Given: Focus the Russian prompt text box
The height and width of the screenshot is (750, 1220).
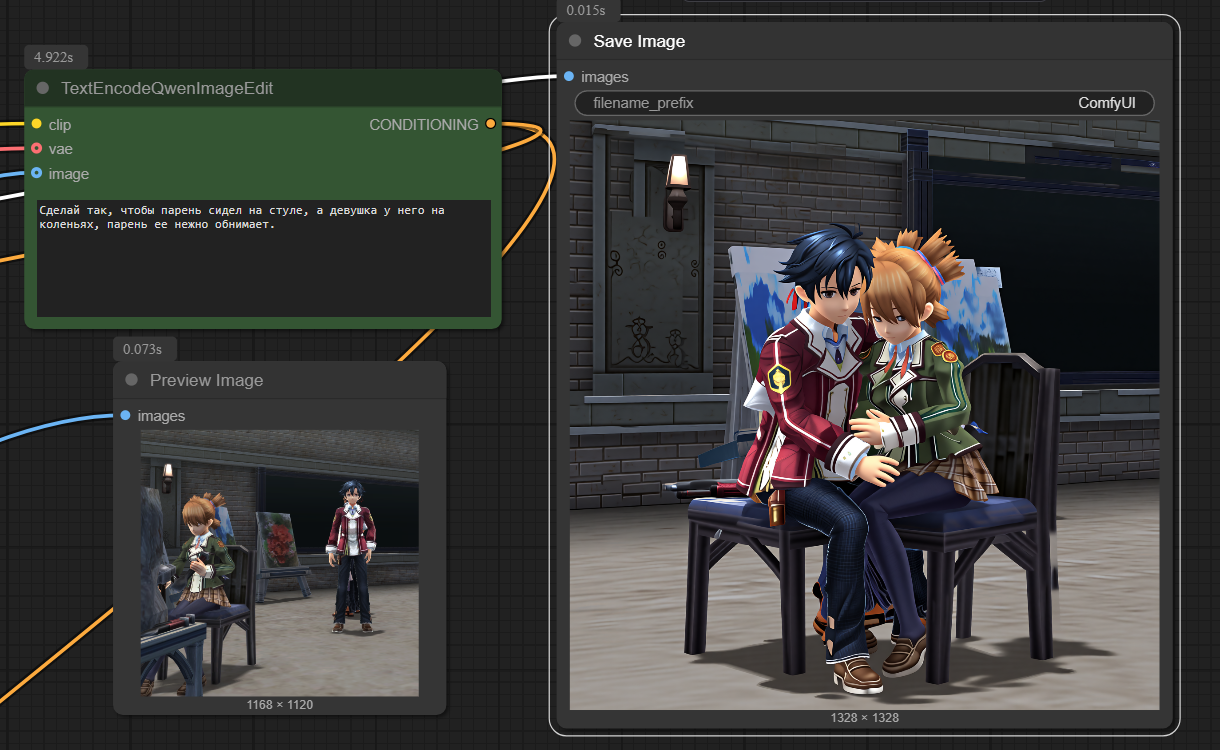Looking at the screenshot, I should click(x=264, y=257).
